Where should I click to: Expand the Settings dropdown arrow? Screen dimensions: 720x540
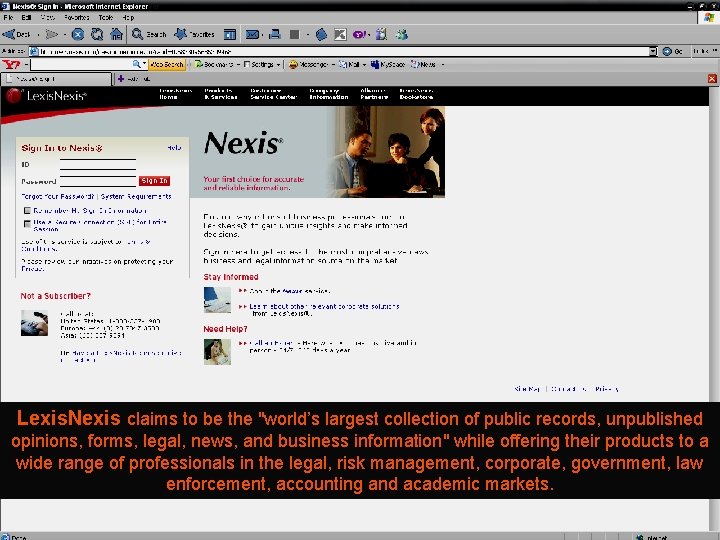[x=278, y=65]
